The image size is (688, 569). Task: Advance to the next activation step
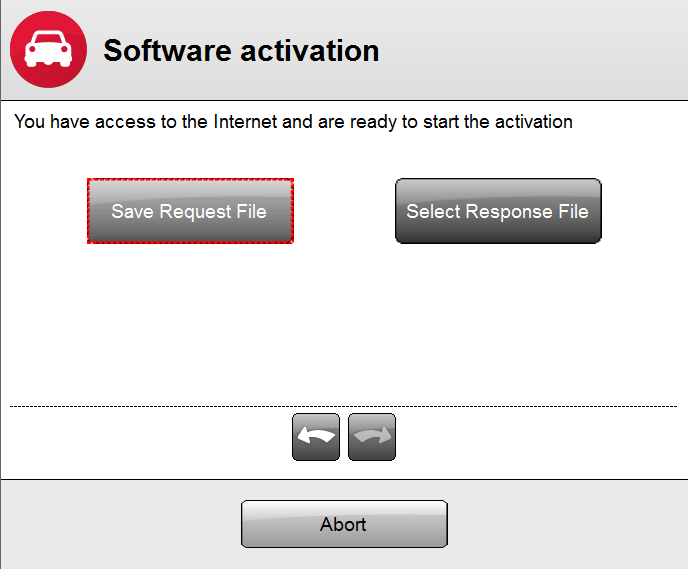click(x=372, y=437)
